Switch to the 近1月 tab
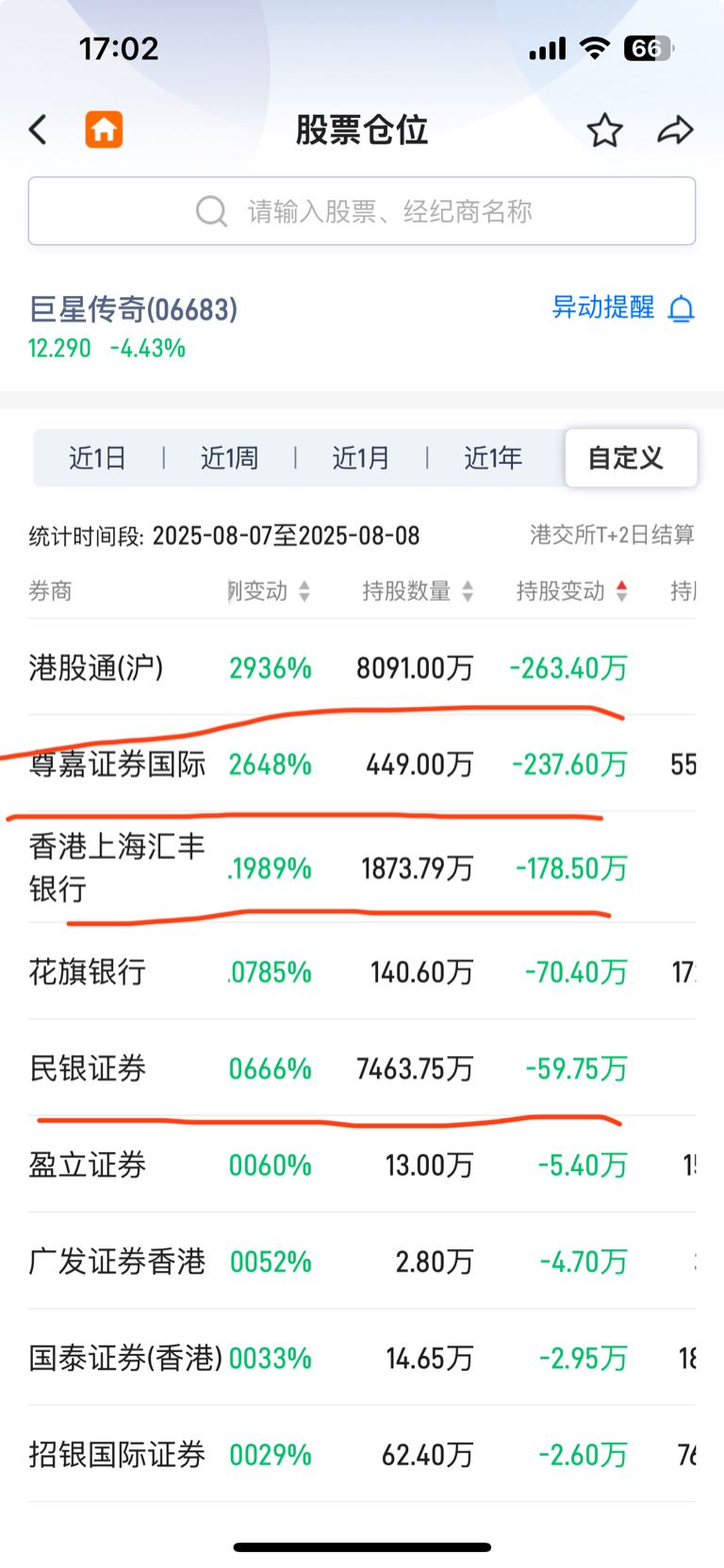Viewport: 724px width, 1568px height. click(361, 458)
